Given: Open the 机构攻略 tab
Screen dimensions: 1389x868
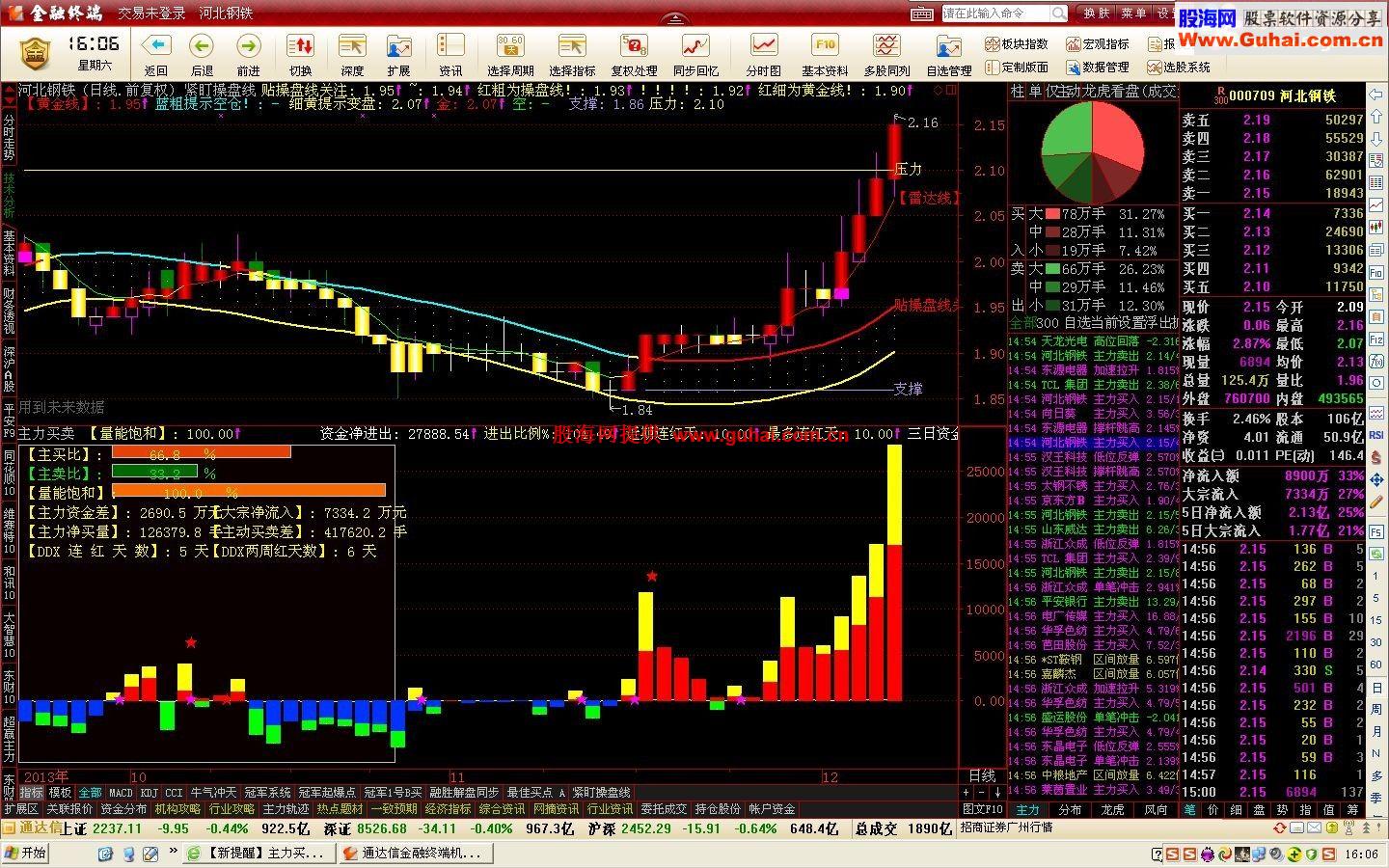Looking at the screenshot, I should click(177, 809).
